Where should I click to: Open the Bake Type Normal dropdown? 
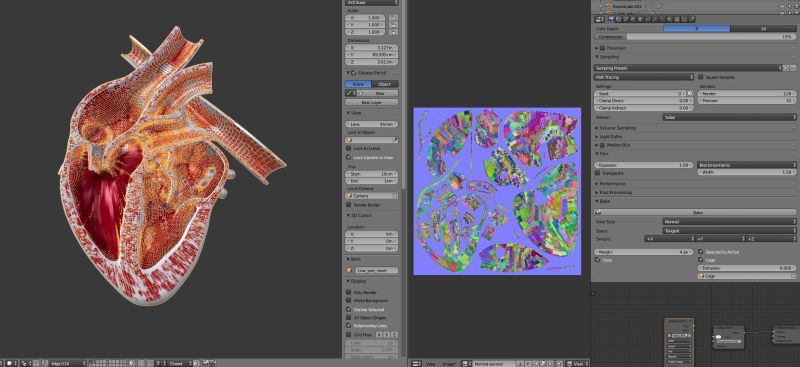point(729,222)
